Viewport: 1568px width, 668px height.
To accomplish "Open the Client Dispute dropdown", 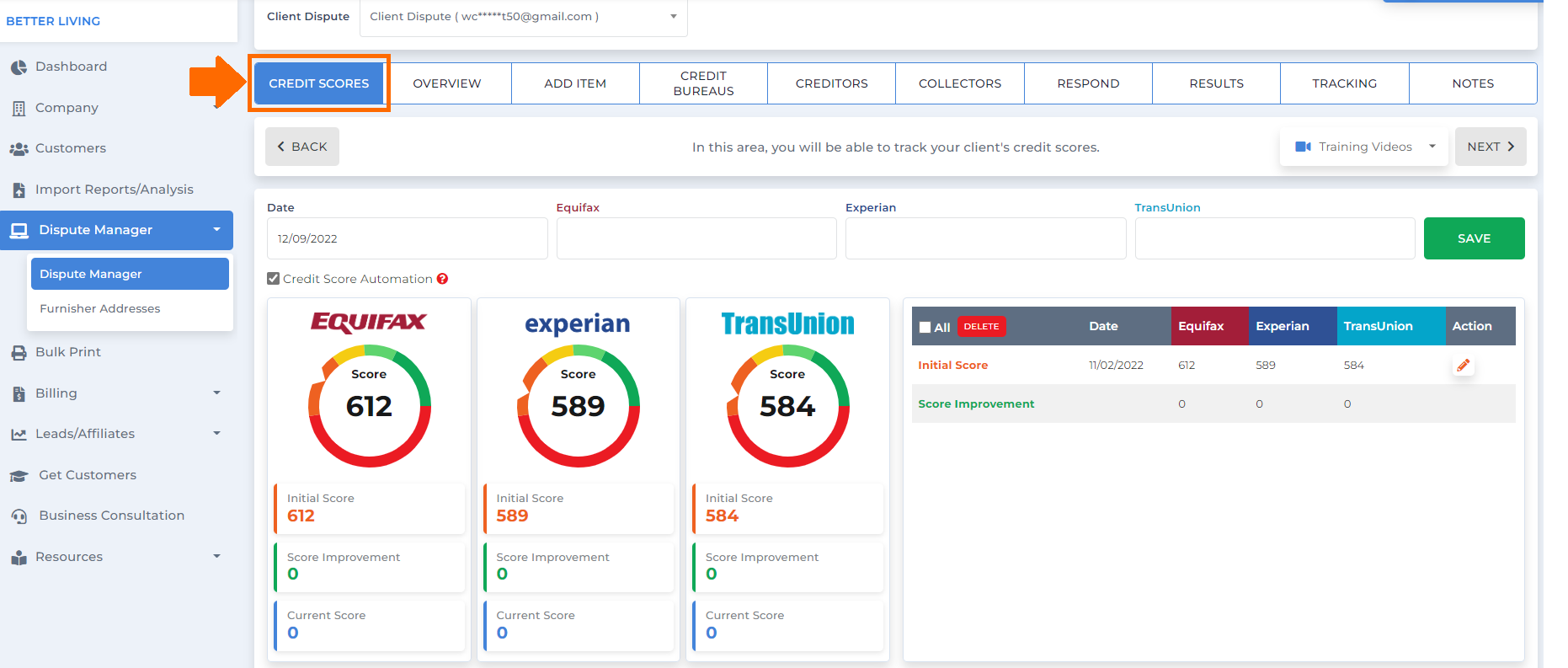I will [524, 17].
